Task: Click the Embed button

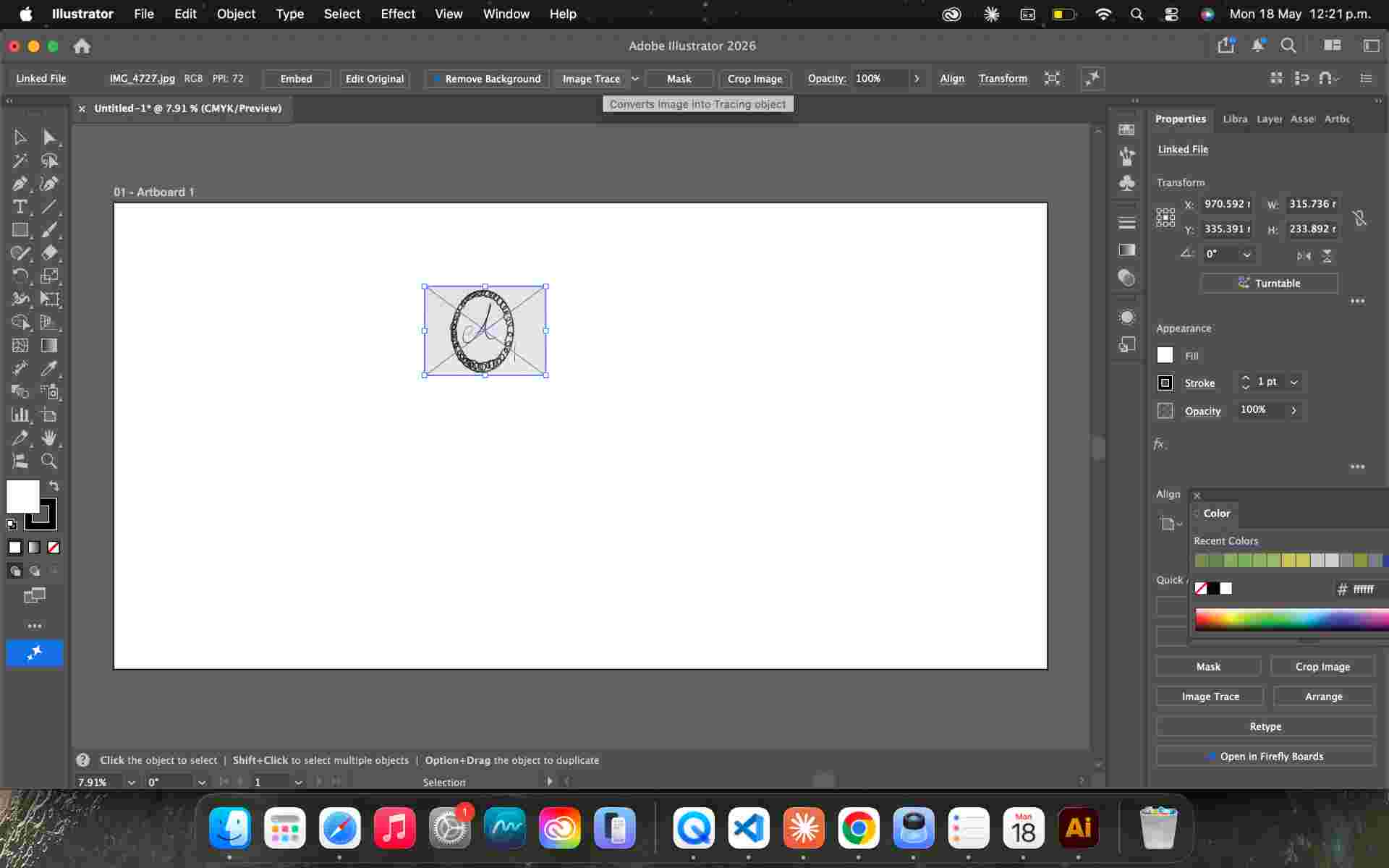Action: pos(297,79)
